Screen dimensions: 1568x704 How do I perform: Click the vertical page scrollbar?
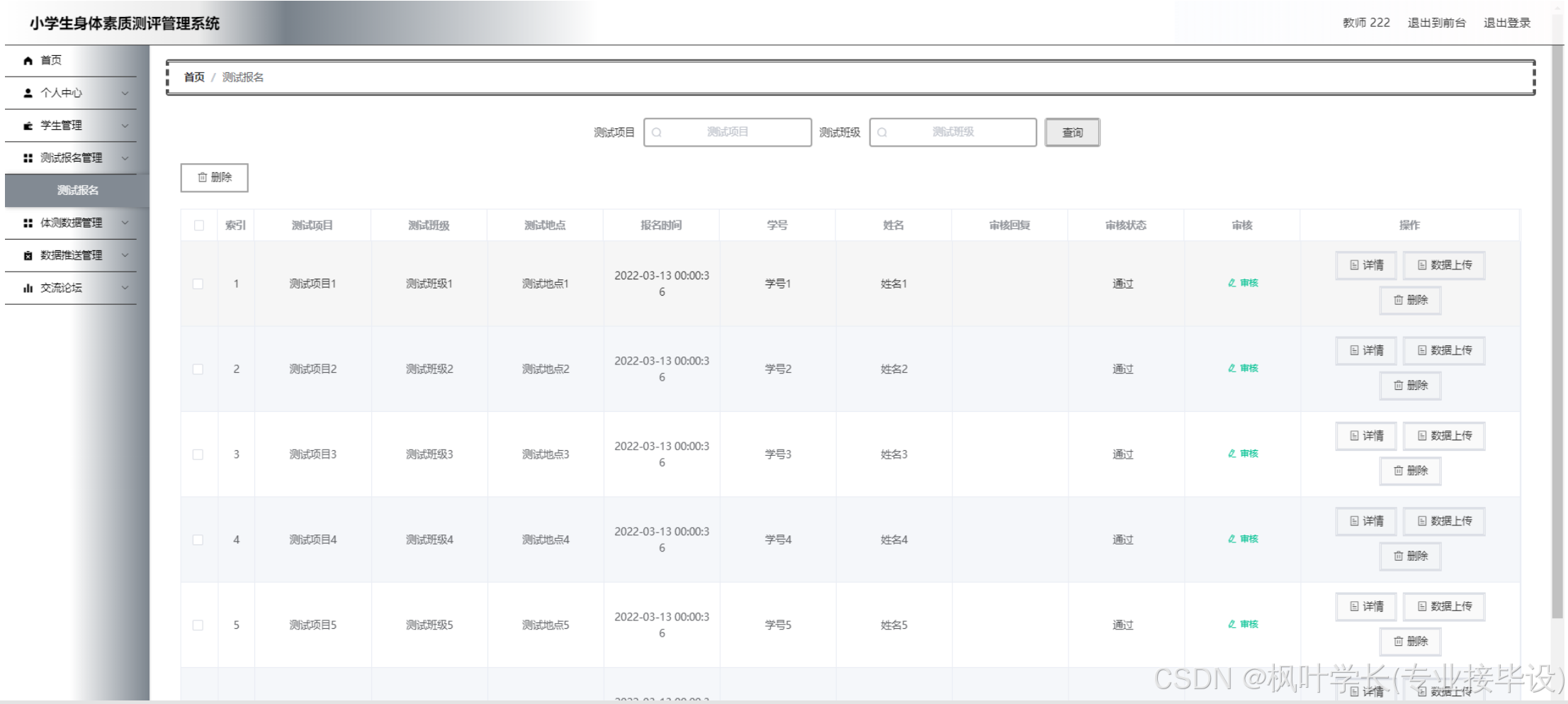(x=1557, y=332)
